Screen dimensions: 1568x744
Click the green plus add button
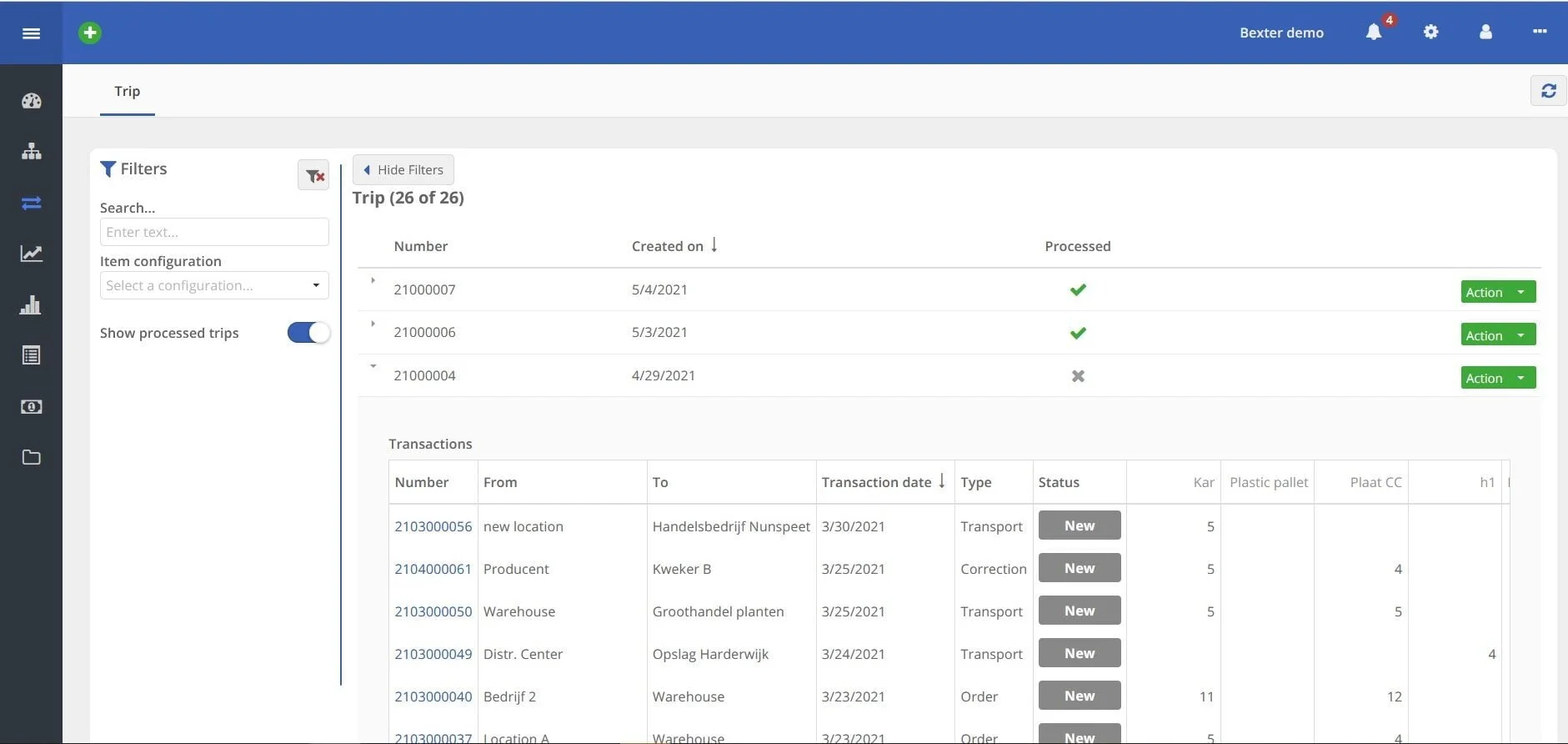90,33
